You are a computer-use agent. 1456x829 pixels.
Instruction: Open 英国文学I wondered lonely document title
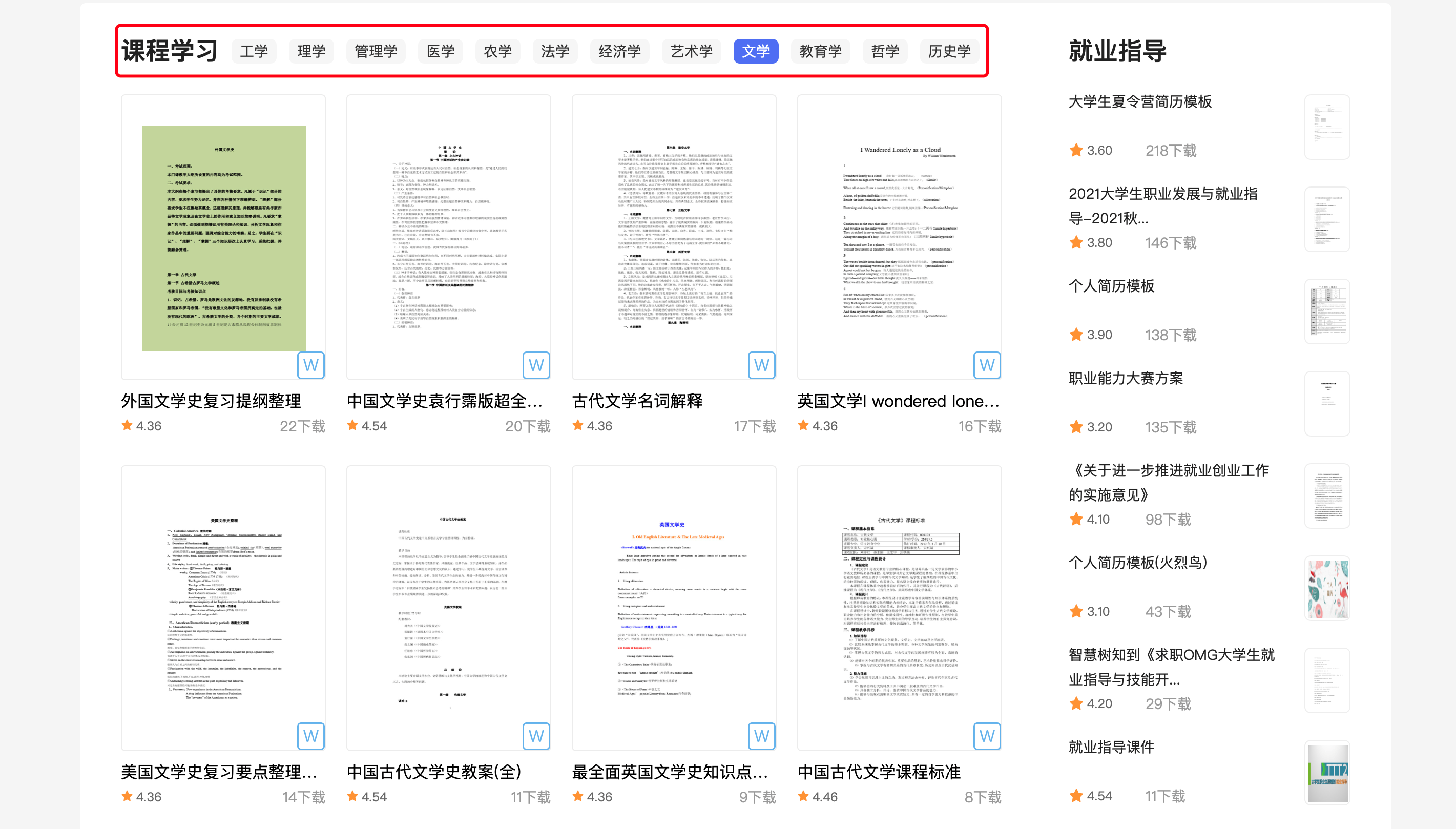898,401
